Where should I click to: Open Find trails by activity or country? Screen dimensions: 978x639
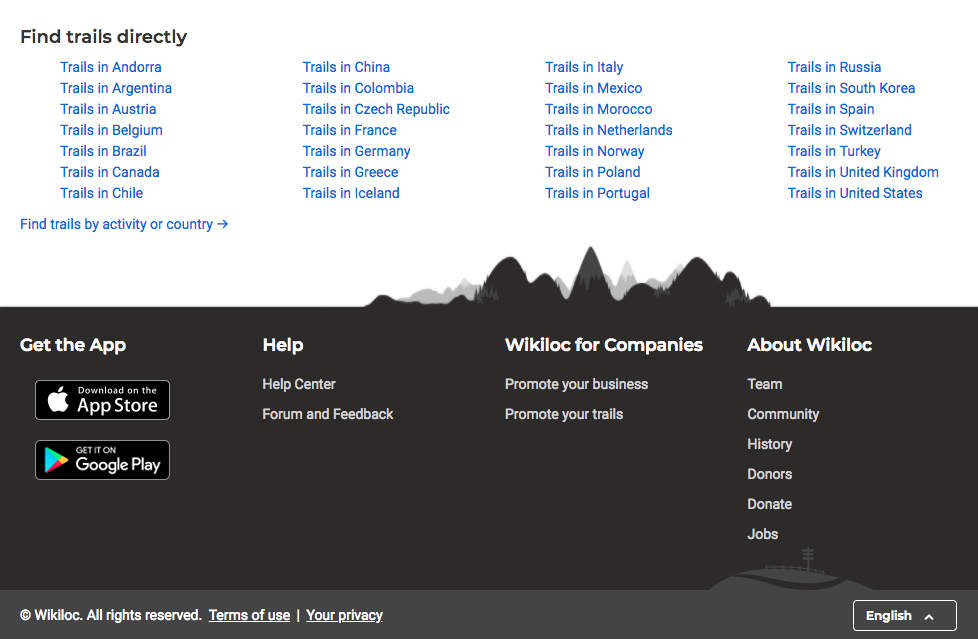pyautogui.click(x=124, y=224)
